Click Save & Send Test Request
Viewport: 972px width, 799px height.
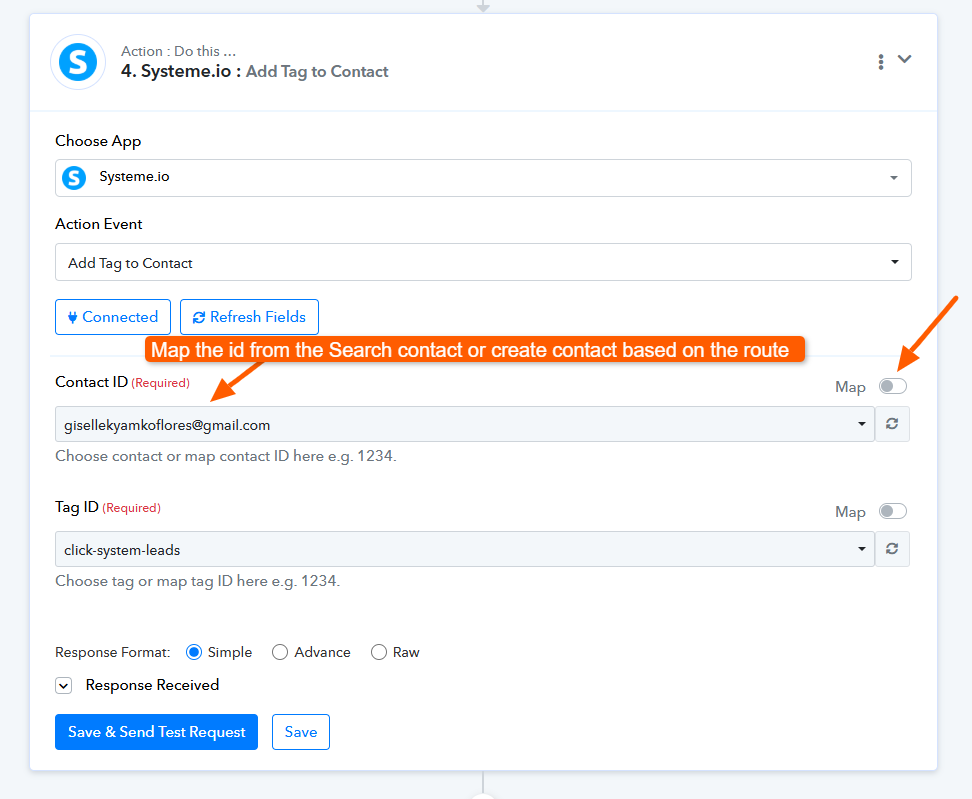156,732
